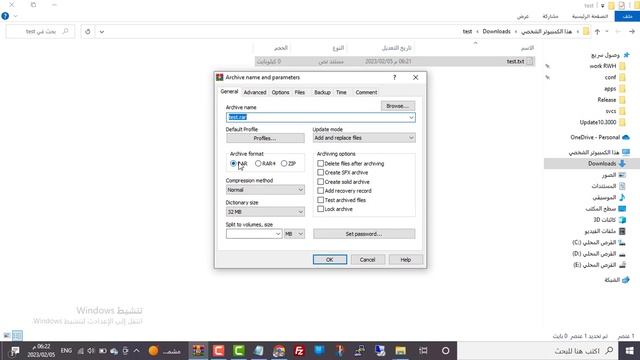Viewport: 640px width, 360px height.
Task: Click the Task View icon in the taskbar
Action: [424, 351]
